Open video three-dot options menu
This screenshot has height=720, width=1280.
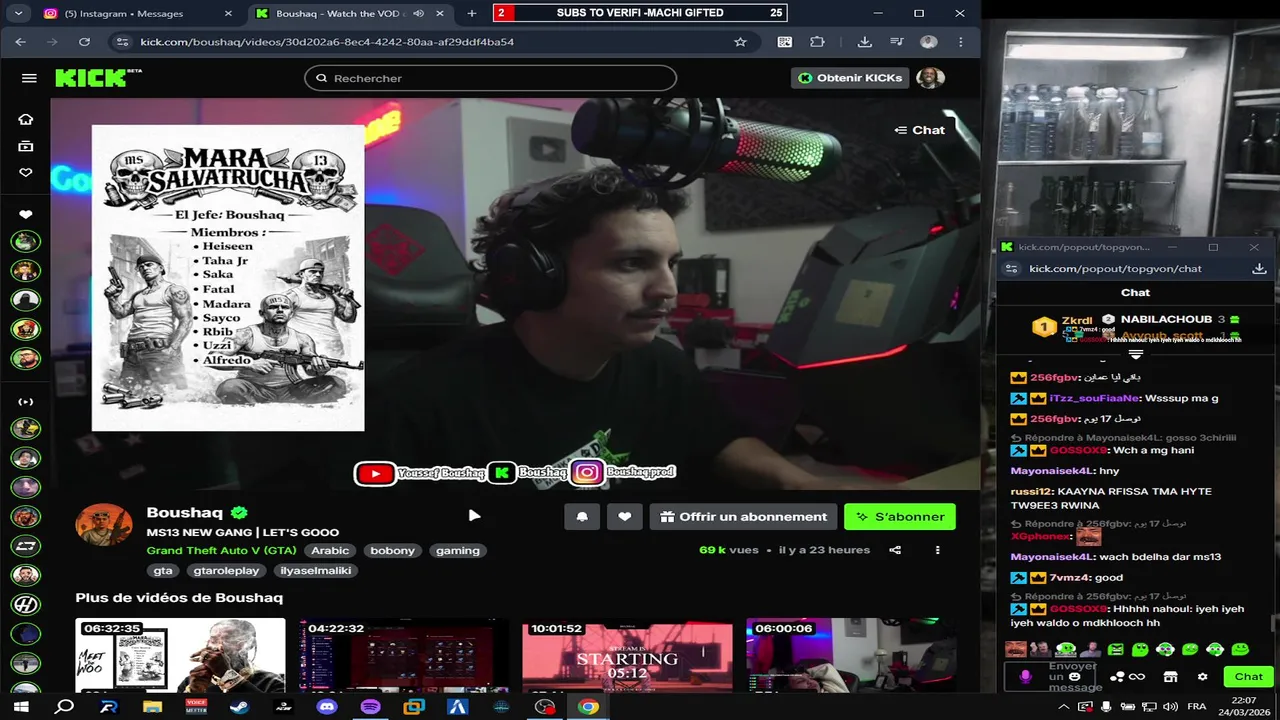[937, 550]
